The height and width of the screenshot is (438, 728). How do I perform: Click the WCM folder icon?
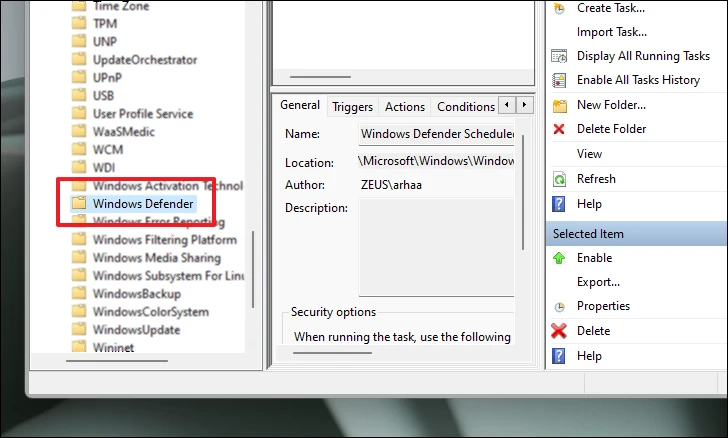click(x=79, y=149)
